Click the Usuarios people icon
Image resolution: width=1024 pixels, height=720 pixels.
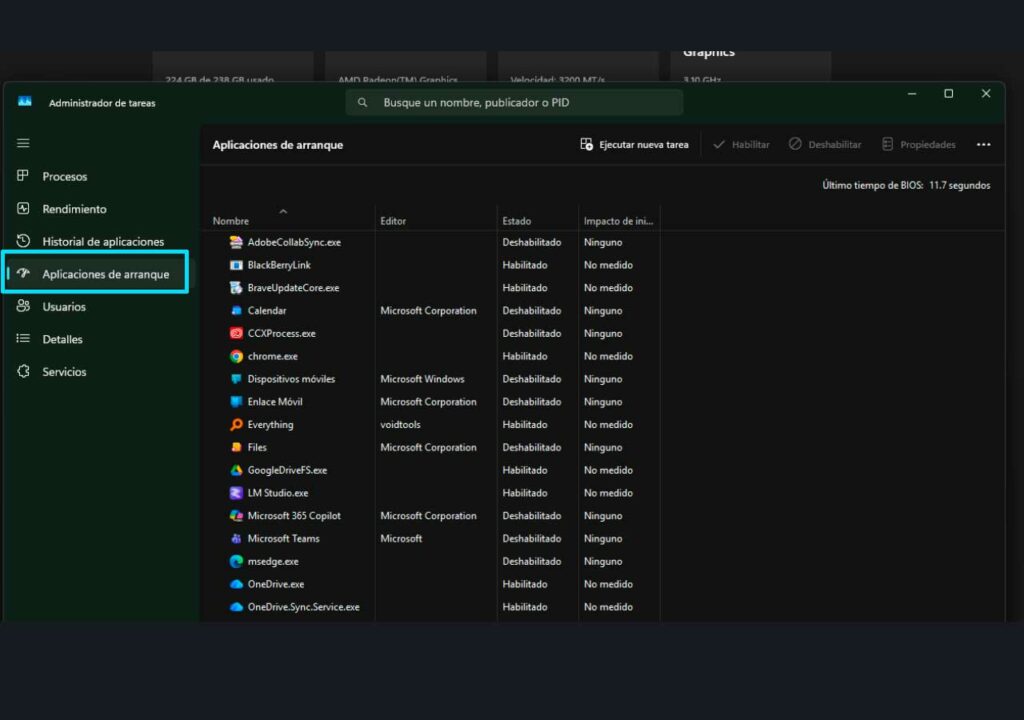point(23,305)
